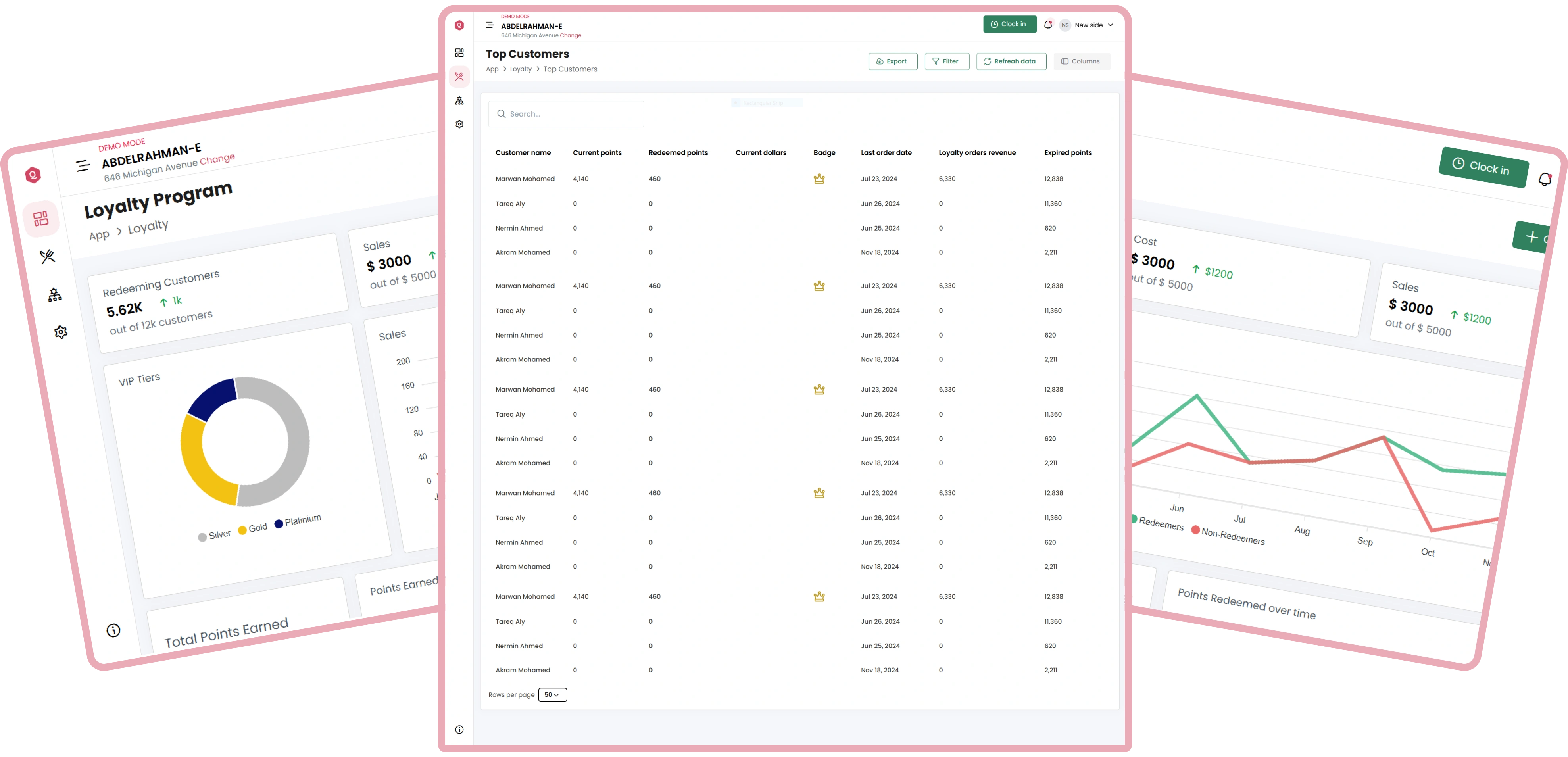The image size is (1568, 757).
Task: Go to App breadcrumb in center window
Action: [x=492, y=69]
